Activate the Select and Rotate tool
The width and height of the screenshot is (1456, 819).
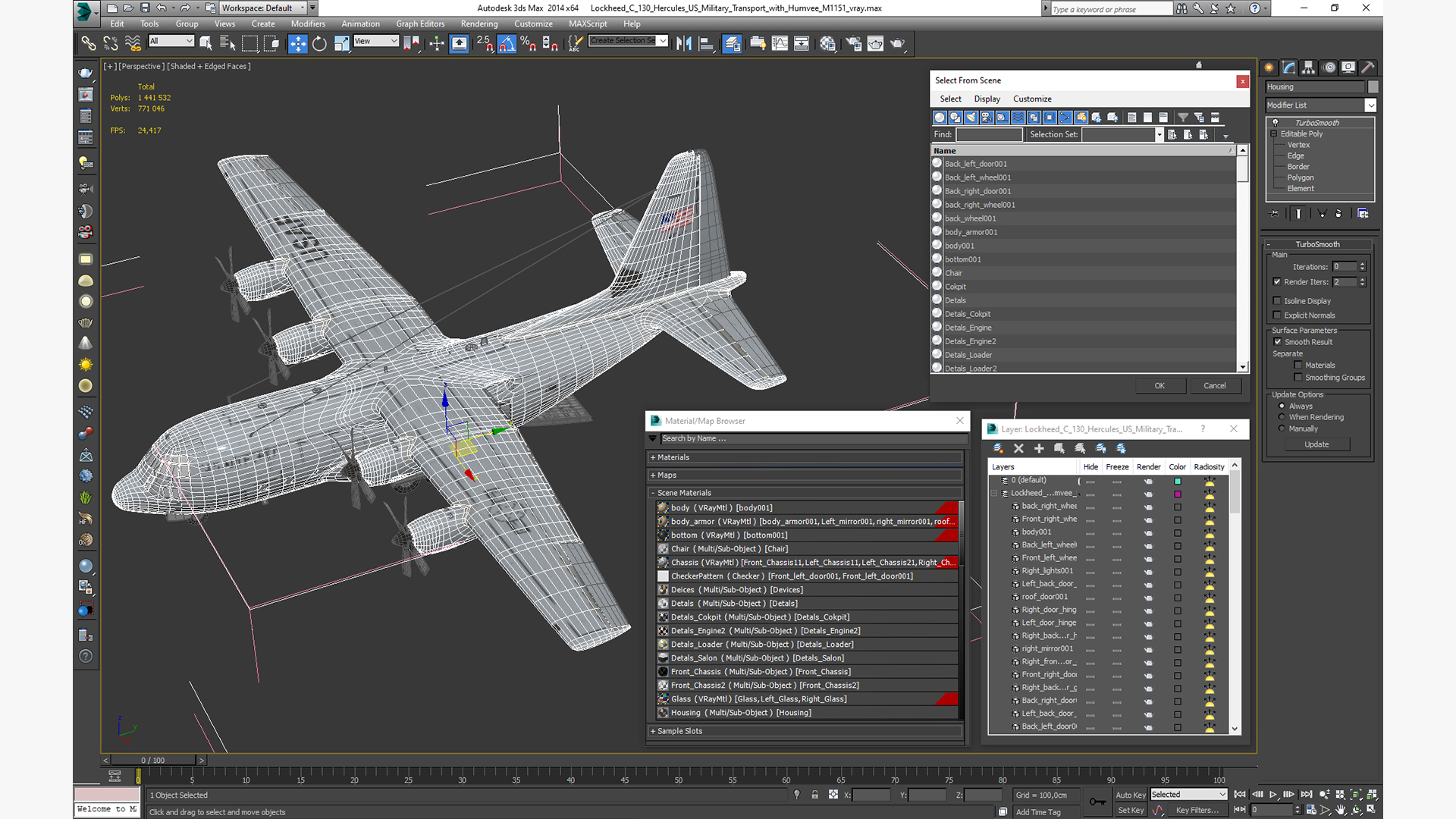point(319,44)
